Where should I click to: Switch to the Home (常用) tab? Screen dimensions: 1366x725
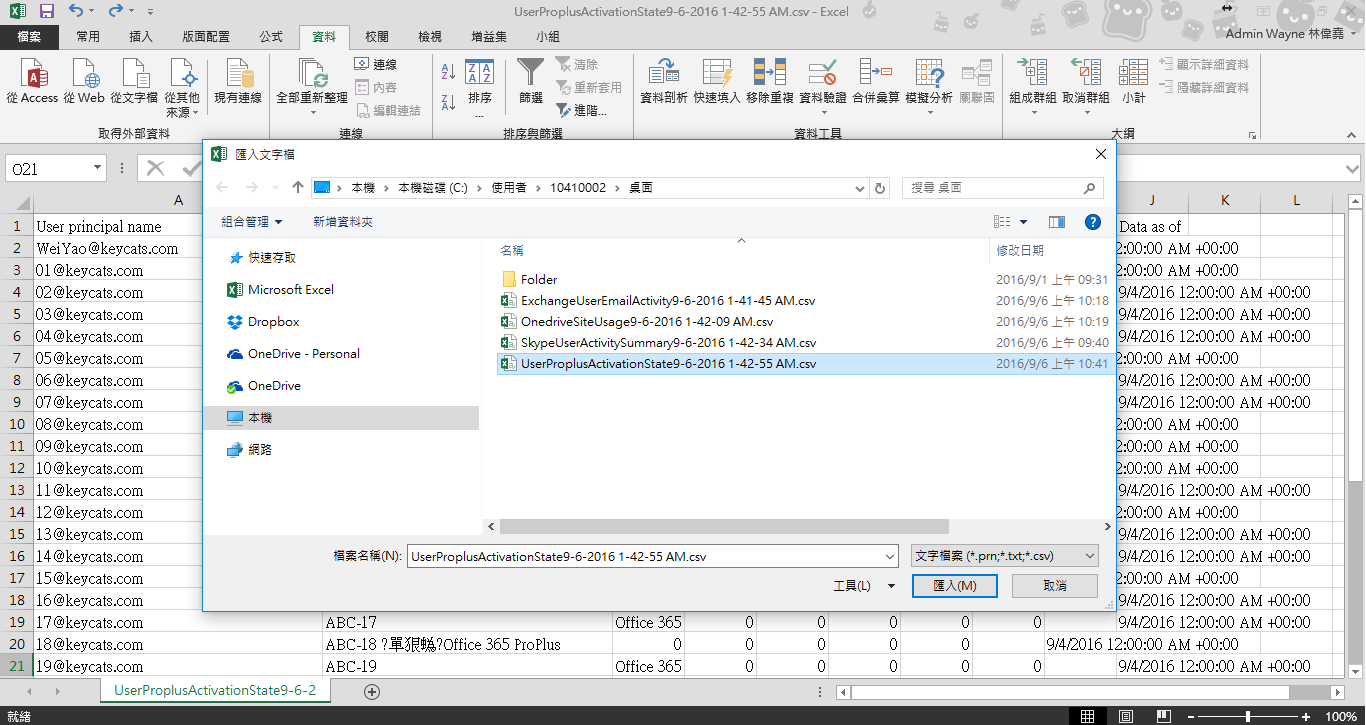(88, 36)
